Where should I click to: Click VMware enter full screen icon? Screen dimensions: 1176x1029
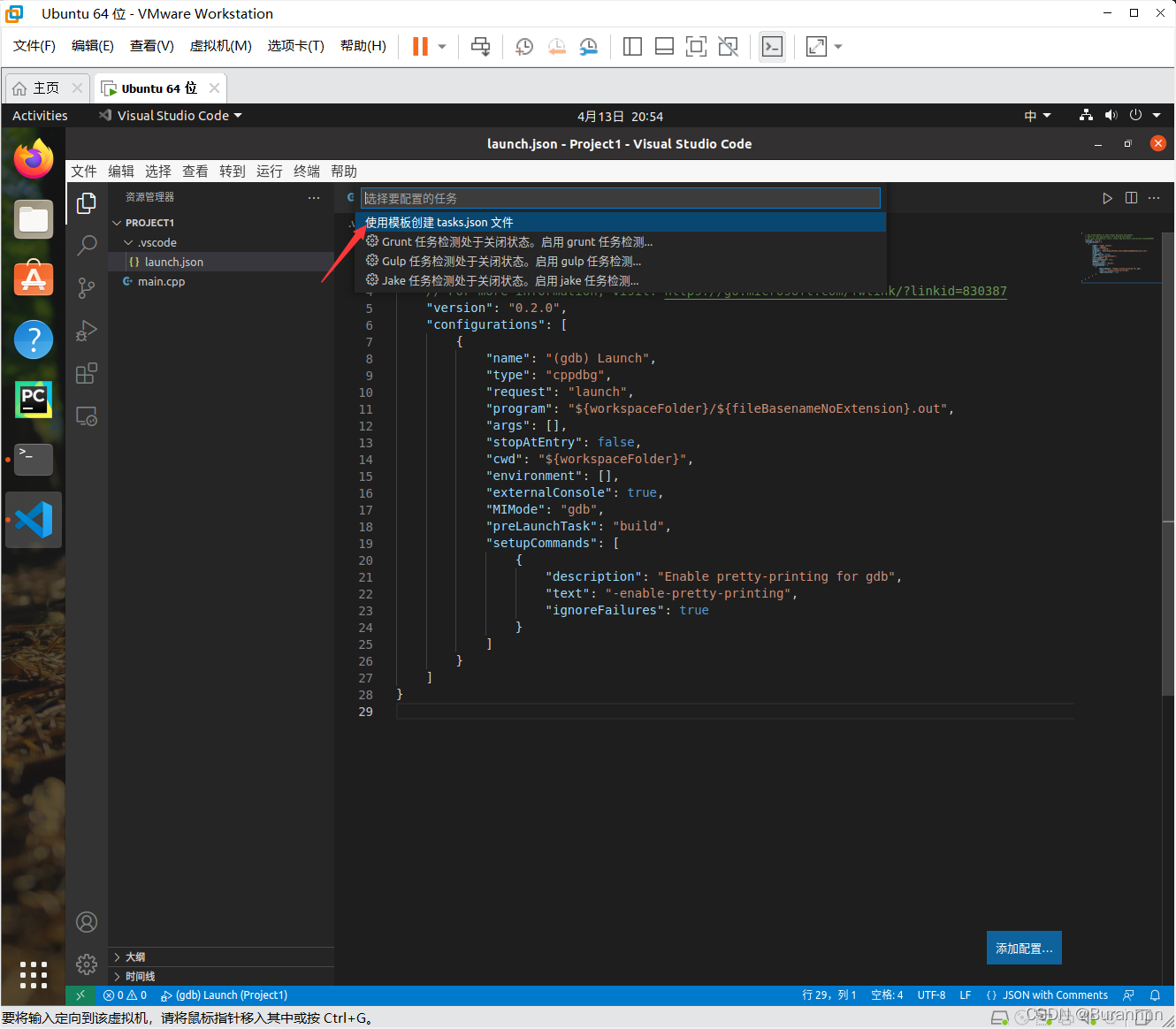pos(696,47)
